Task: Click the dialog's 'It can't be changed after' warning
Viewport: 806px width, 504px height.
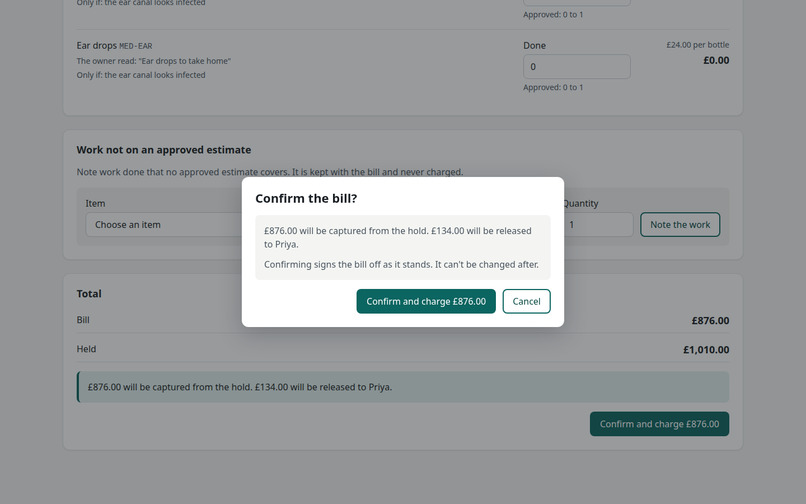Action: [401, 264]
